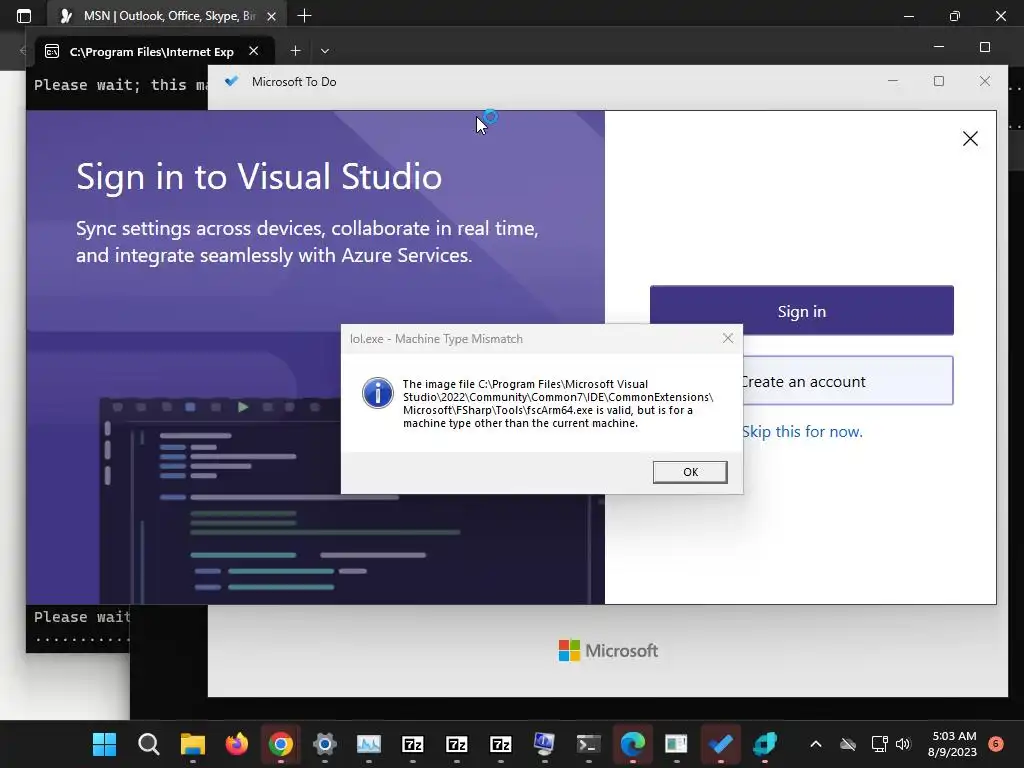Minimize the Microsoft To Do window

[893, 81]
